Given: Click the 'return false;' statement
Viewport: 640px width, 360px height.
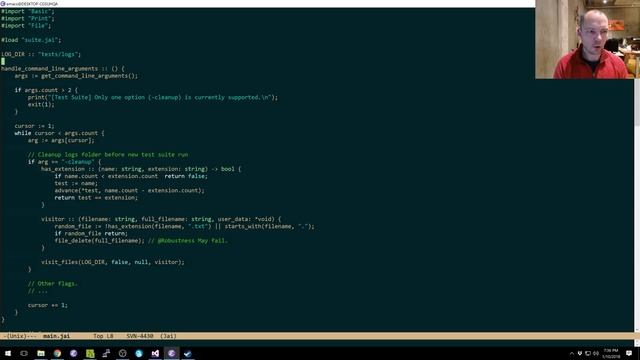Looking at the screenshot, I should (186, 176).
